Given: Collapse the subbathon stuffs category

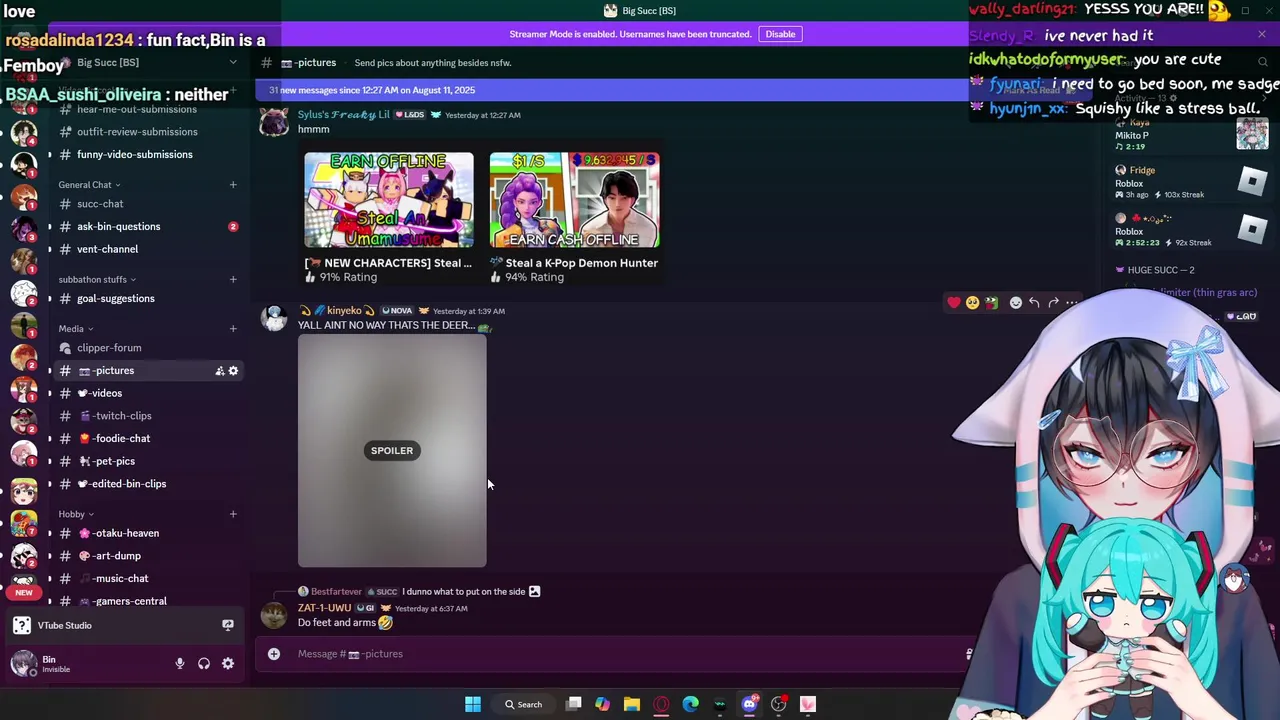Looking at the screenshot, I should pyautogui.click(x=97, y=279).
